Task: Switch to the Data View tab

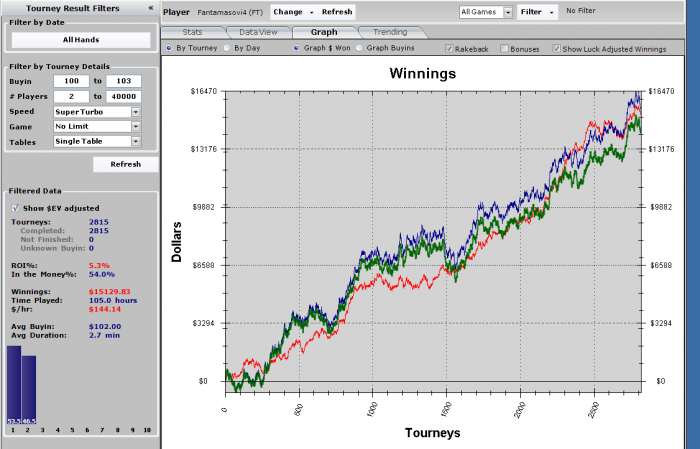Action: (258, 32)
